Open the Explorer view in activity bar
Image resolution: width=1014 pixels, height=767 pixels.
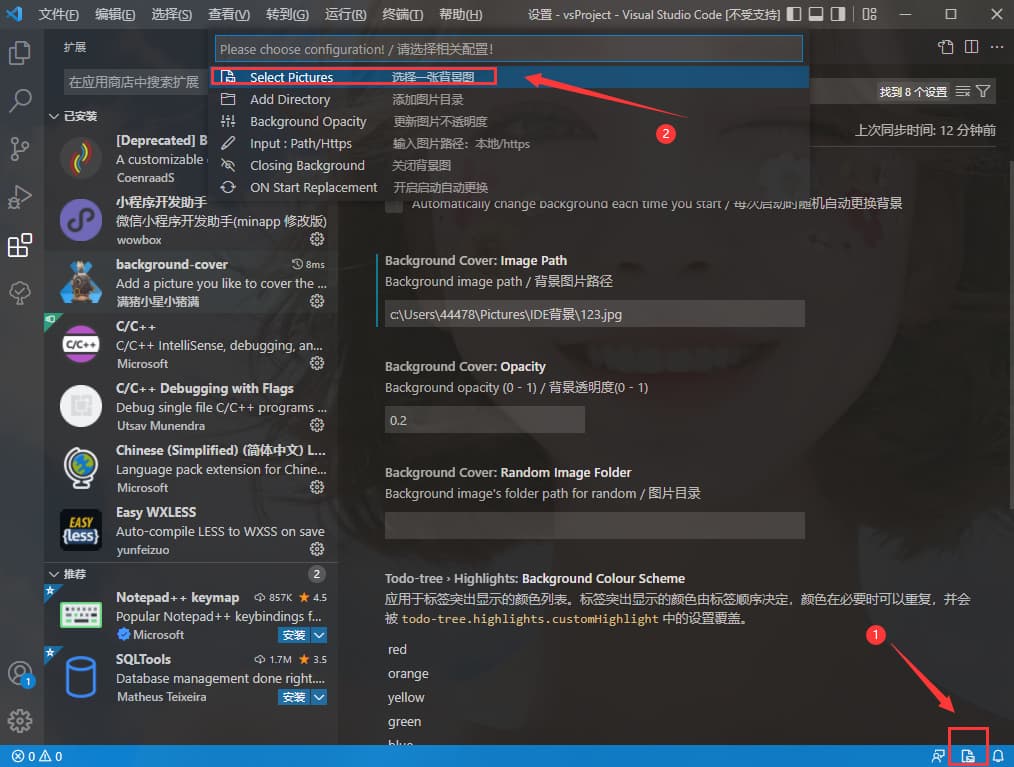click(20, 53)
